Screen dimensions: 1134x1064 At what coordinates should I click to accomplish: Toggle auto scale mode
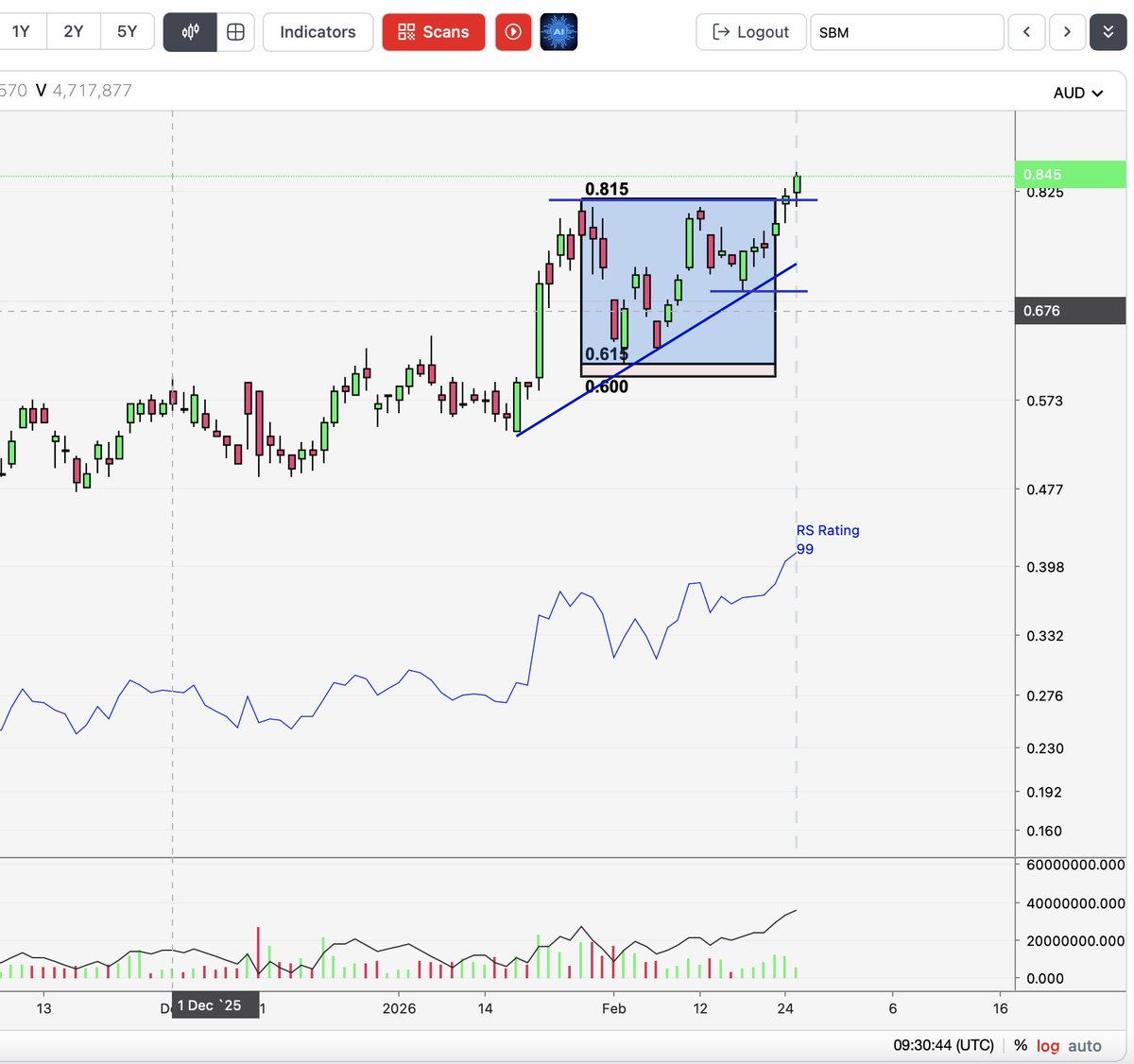click(1085, 1045)
